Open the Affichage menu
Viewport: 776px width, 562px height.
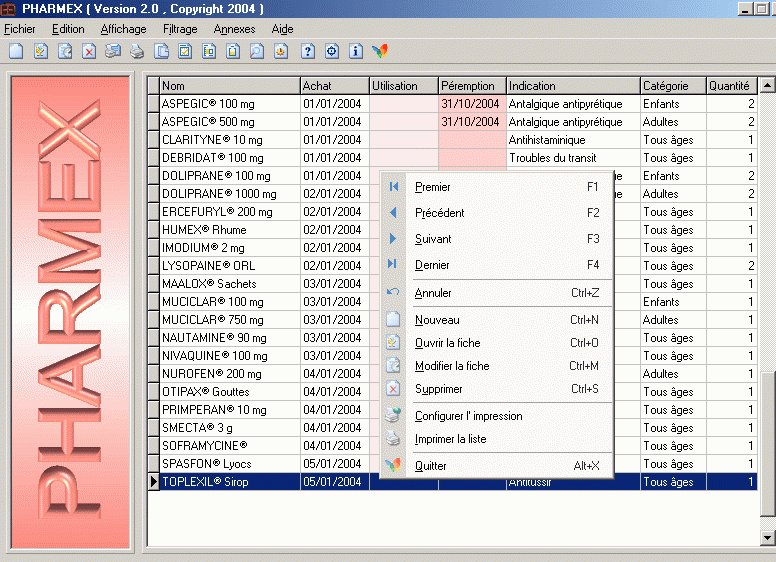click(124, 29)
